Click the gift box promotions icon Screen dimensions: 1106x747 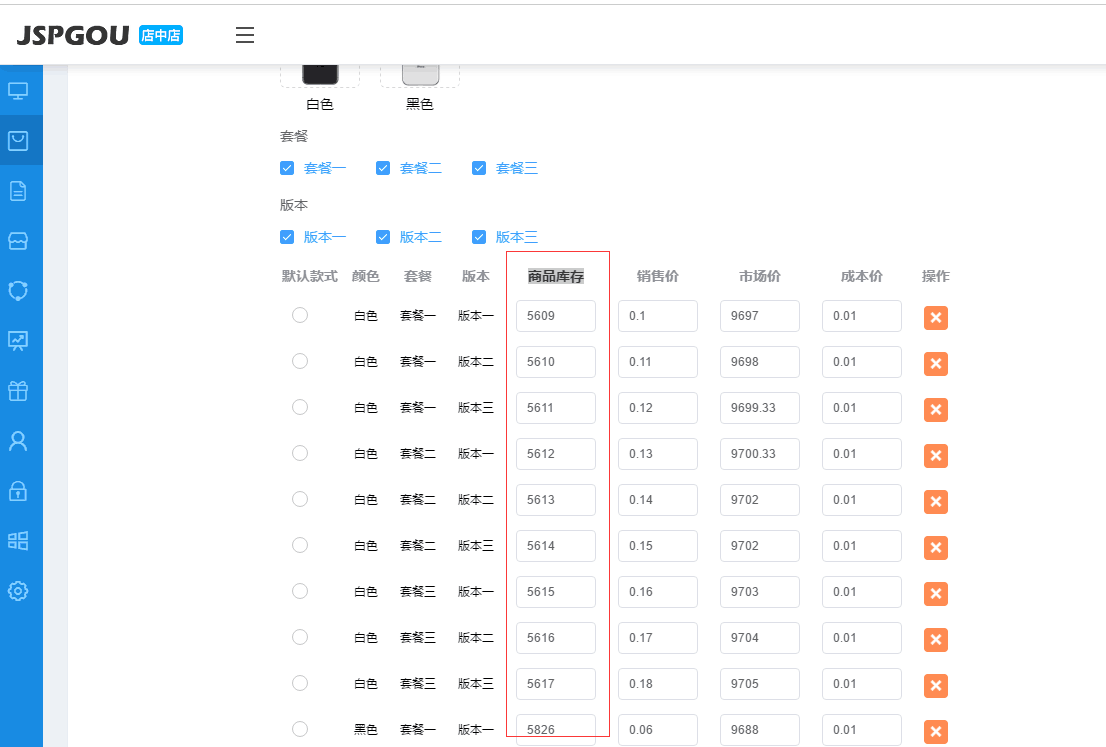pyautogui.click(x=18, y=391)
